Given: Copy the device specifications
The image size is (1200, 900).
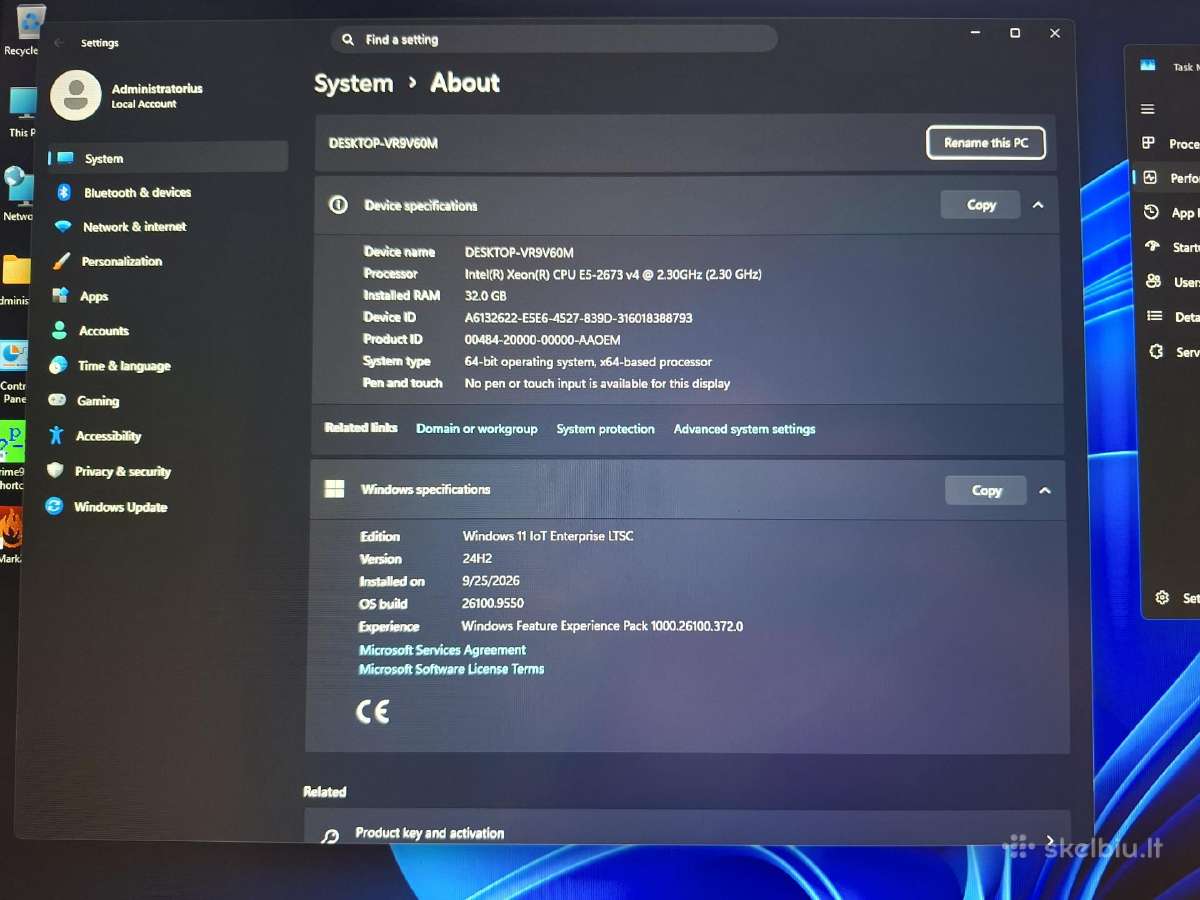Looking at the screenshot, I should (981, 204).
